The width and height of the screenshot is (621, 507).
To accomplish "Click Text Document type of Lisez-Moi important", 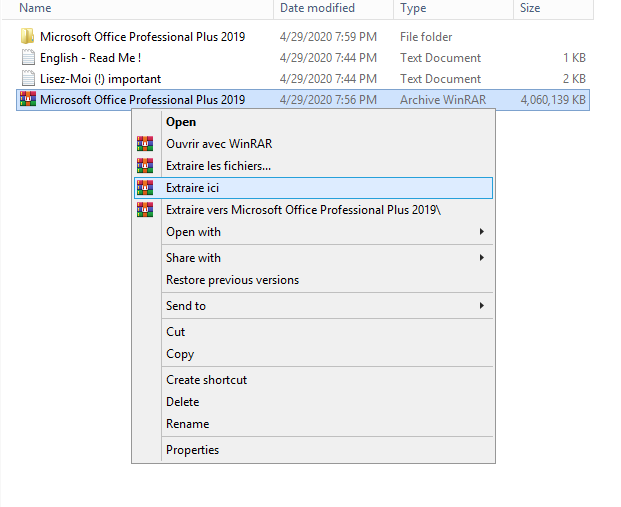I will 440,79.
